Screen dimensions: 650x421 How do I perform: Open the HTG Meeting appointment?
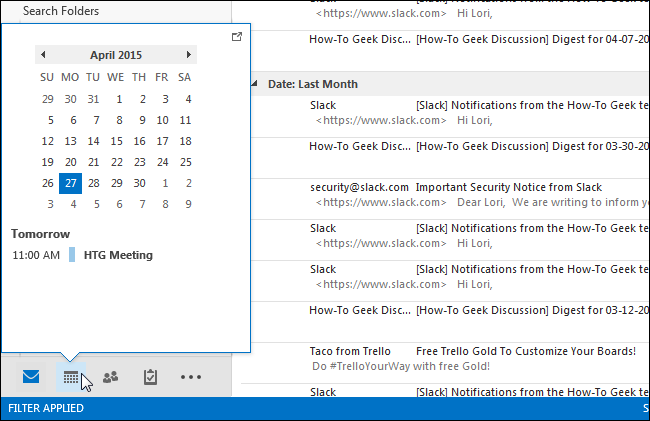[118, 255]
